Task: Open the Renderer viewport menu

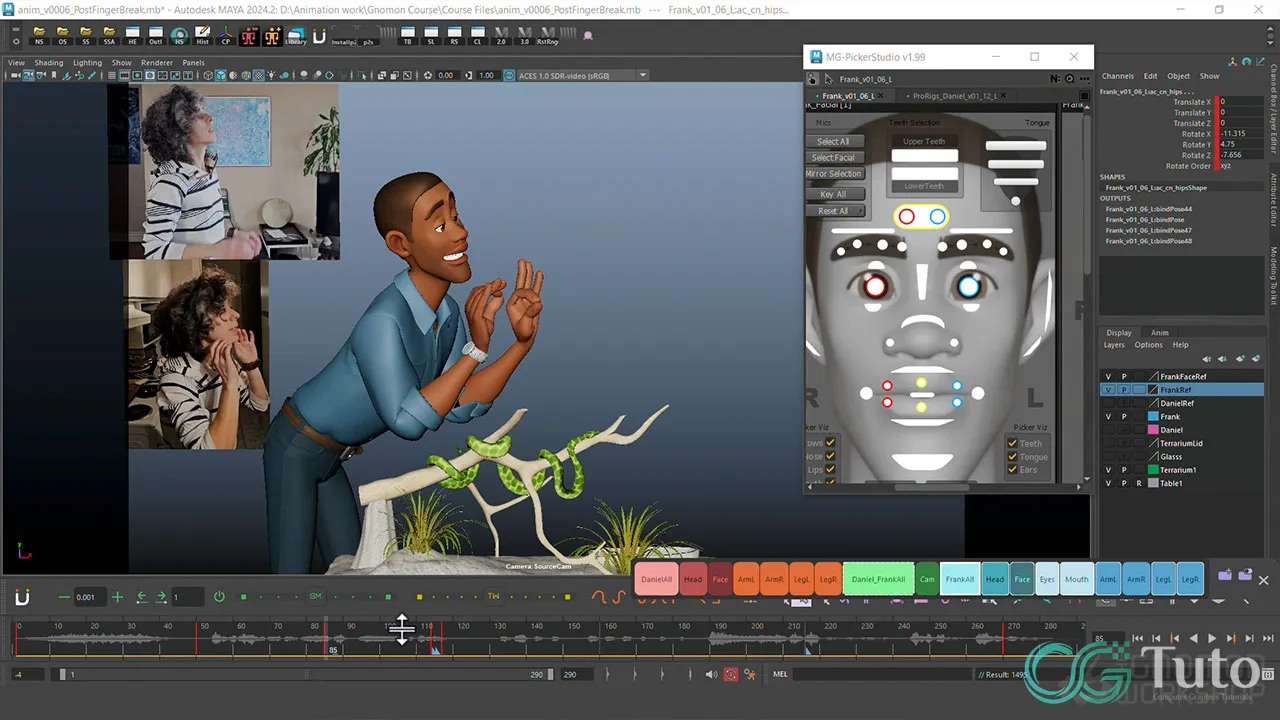Action: tap(156, 62)
